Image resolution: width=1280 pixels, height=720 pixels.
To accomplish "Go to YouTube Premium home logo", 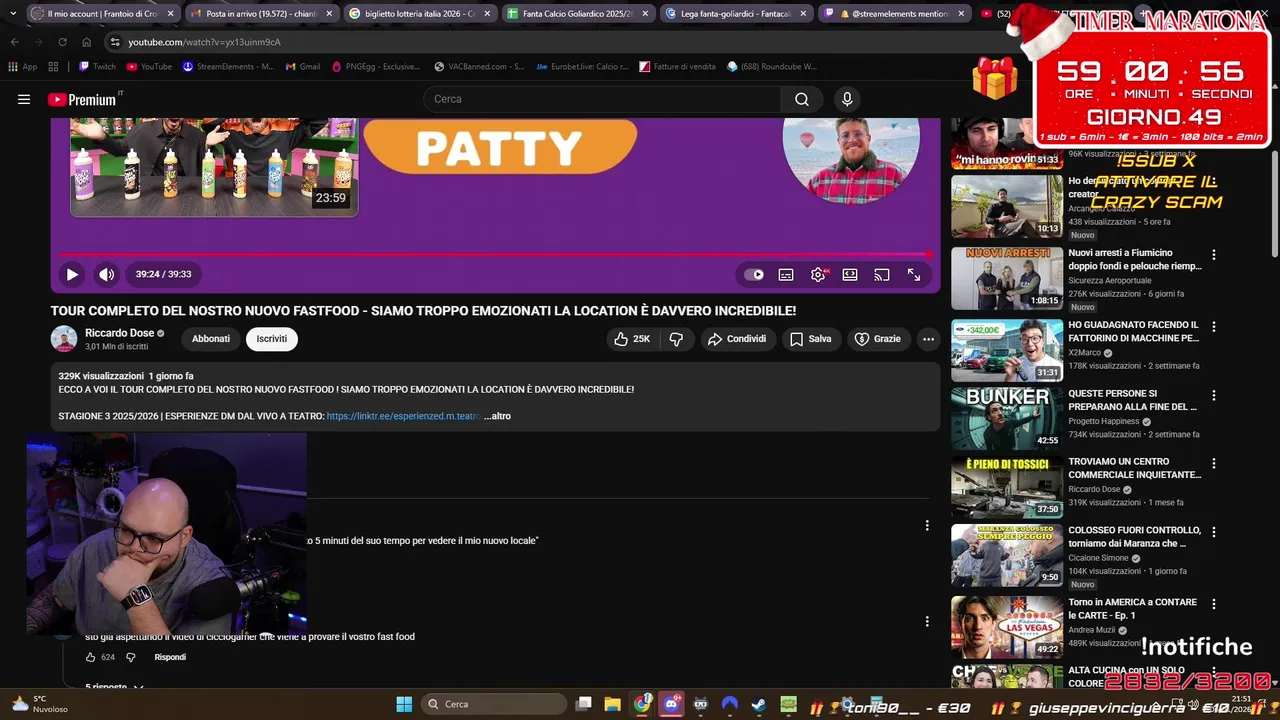I will [x=85, y=99].
